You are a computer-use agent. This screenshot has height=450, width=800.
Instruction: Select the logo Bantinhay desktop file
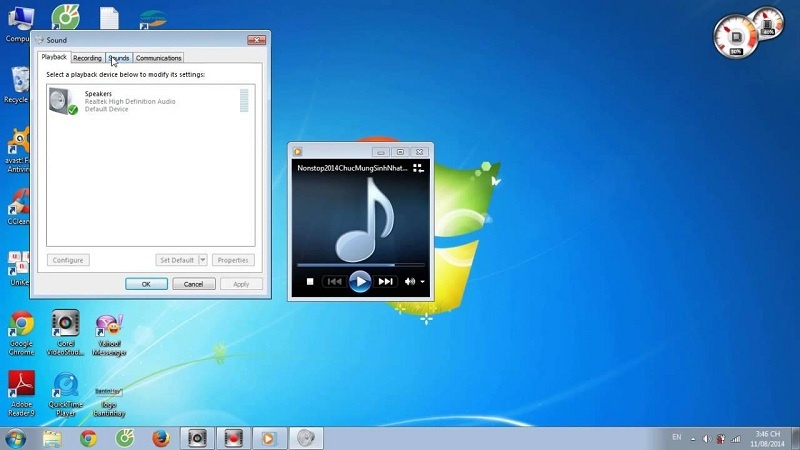point(109,401)
